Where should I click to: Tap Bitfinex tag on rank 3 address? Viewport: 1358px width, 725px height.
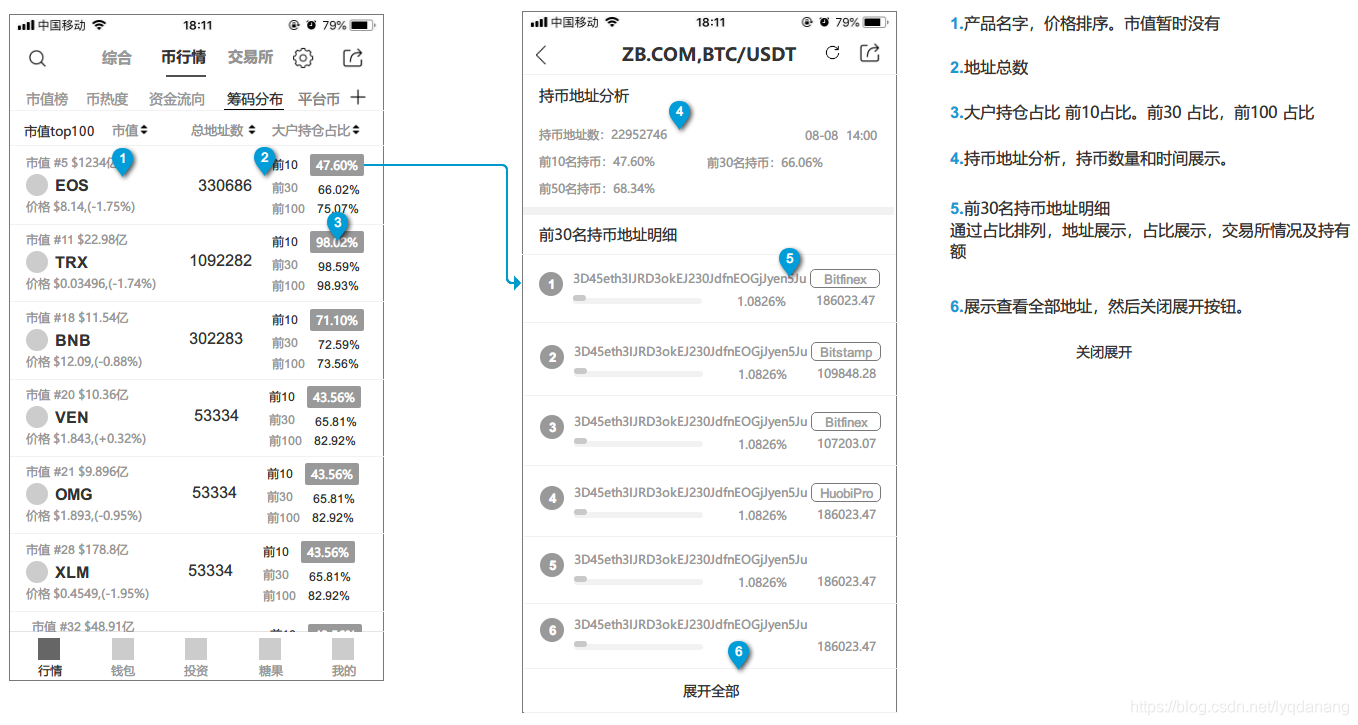click(845, 422)
